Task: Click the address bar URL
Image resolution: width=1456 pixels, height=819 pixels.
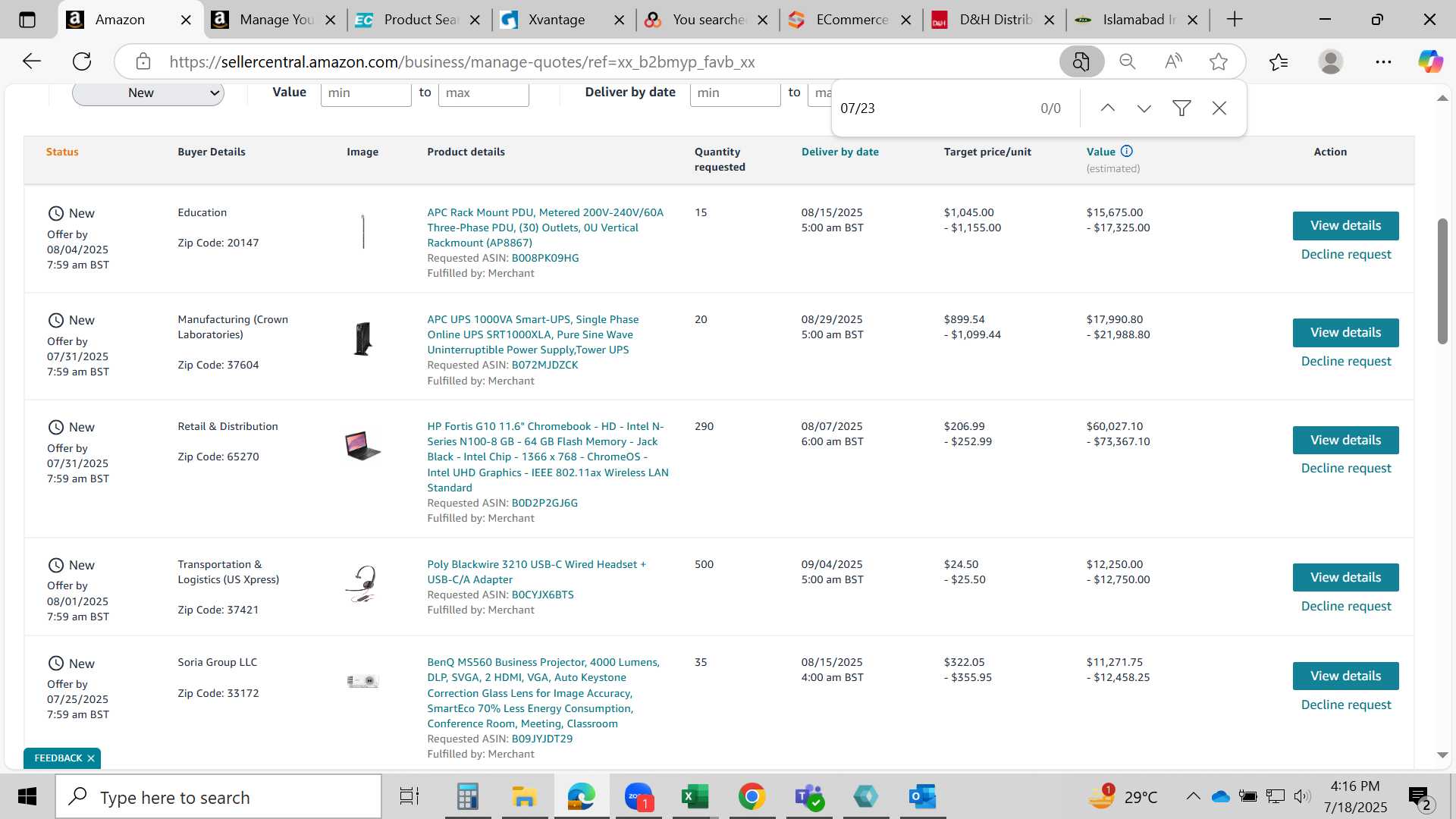Action: [462, 61]
